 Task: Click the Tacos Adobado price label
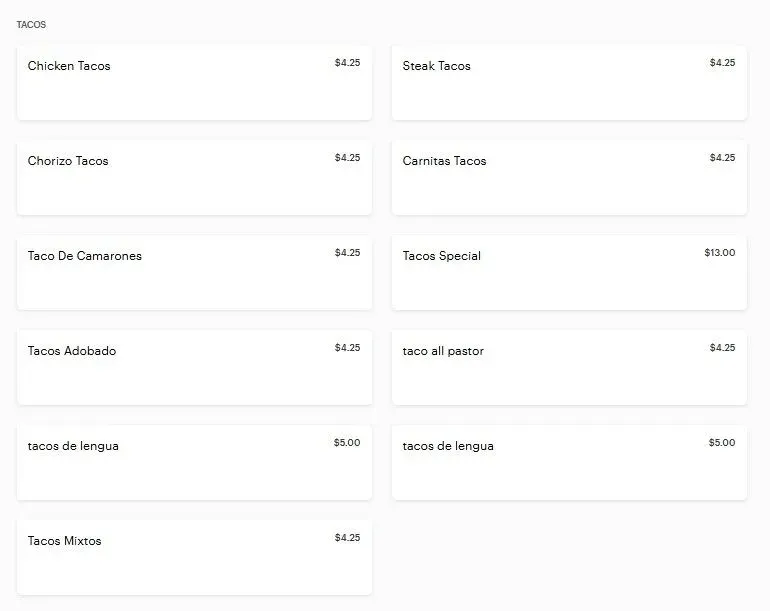tap(347, 348)
